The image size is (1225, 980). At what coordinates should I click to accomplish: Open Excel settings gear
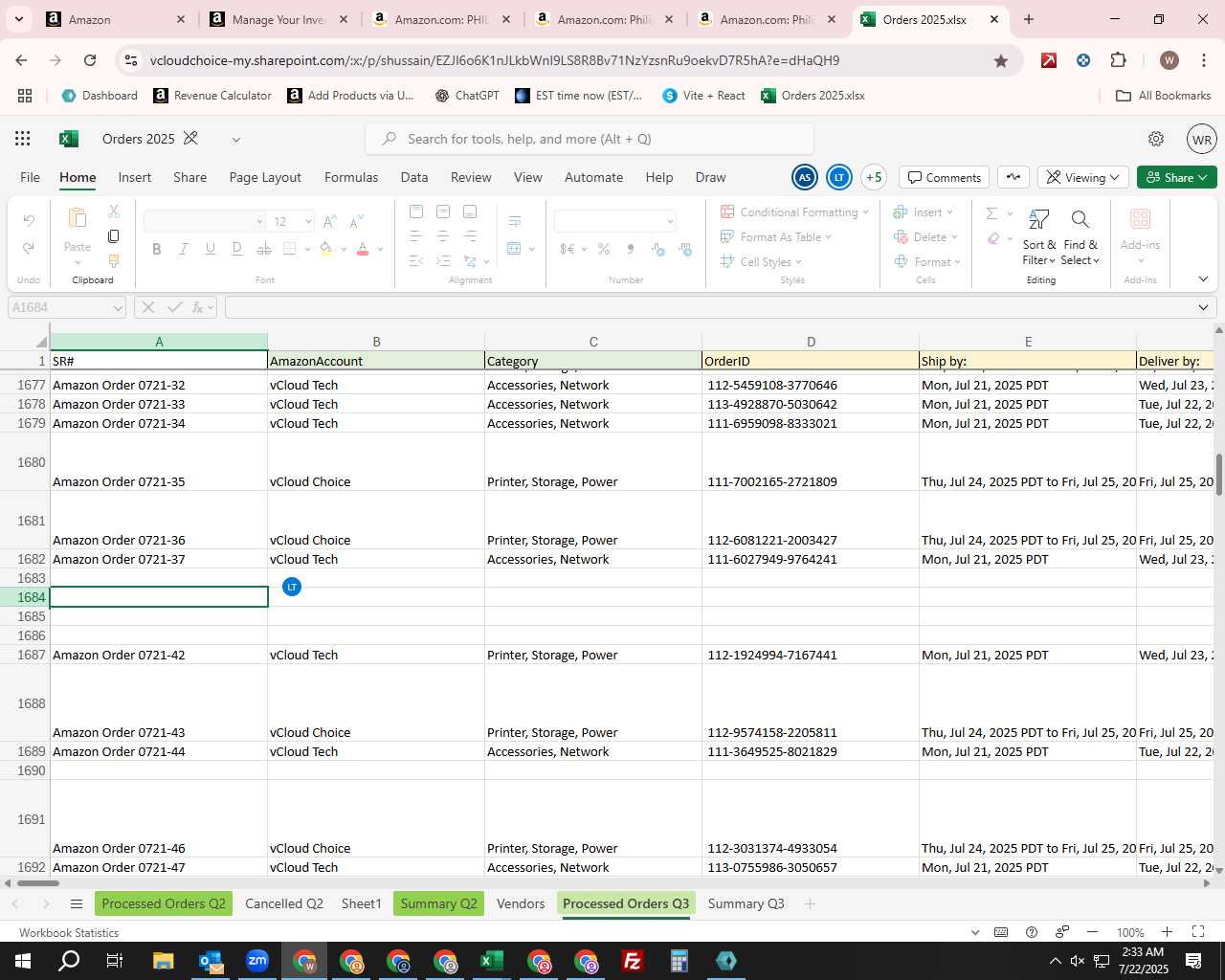pos(1156,139)
